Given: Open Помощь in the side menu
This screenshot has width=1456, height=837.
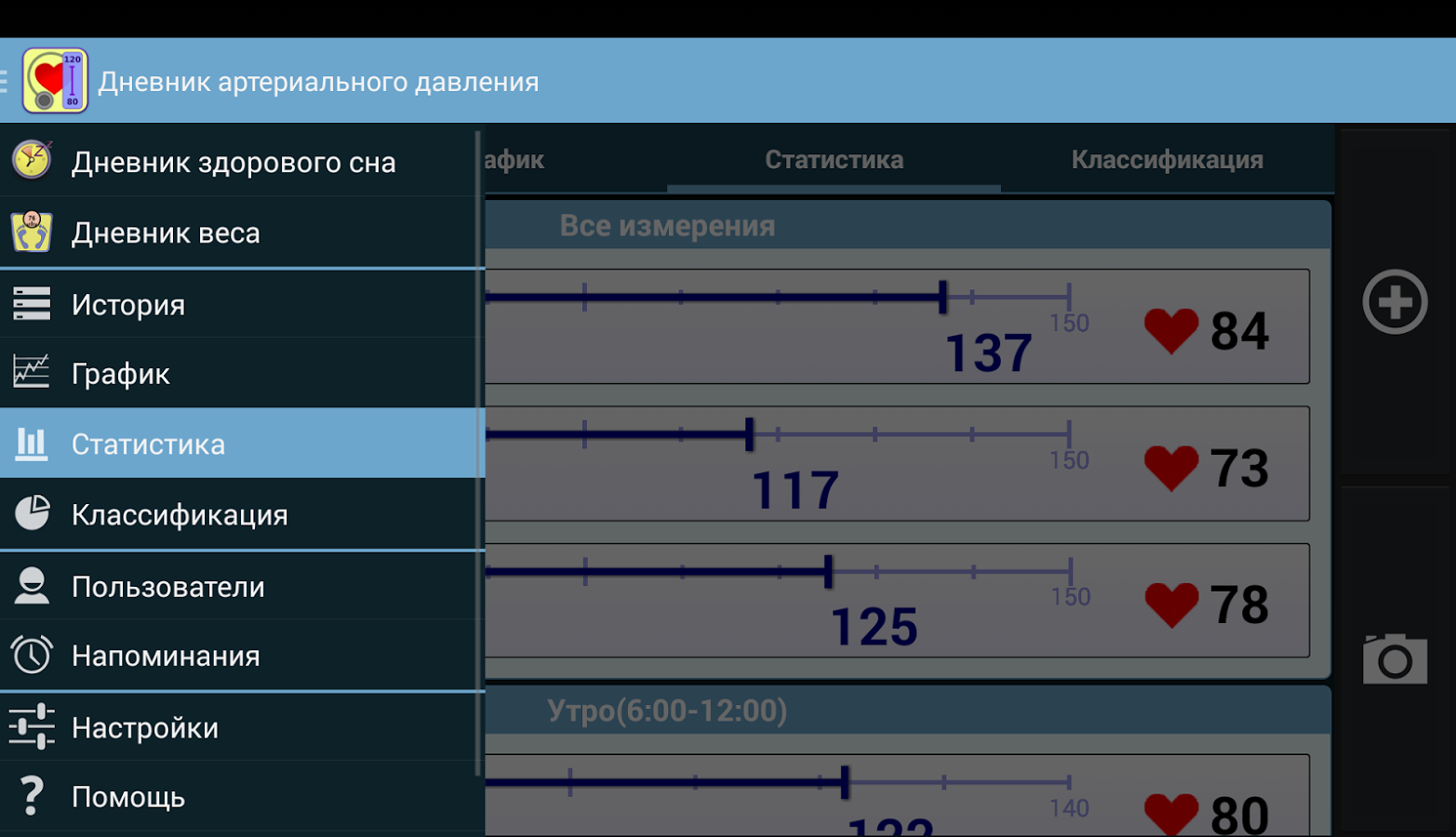Looking at the screenshot, I should click(x=242, y=797).
